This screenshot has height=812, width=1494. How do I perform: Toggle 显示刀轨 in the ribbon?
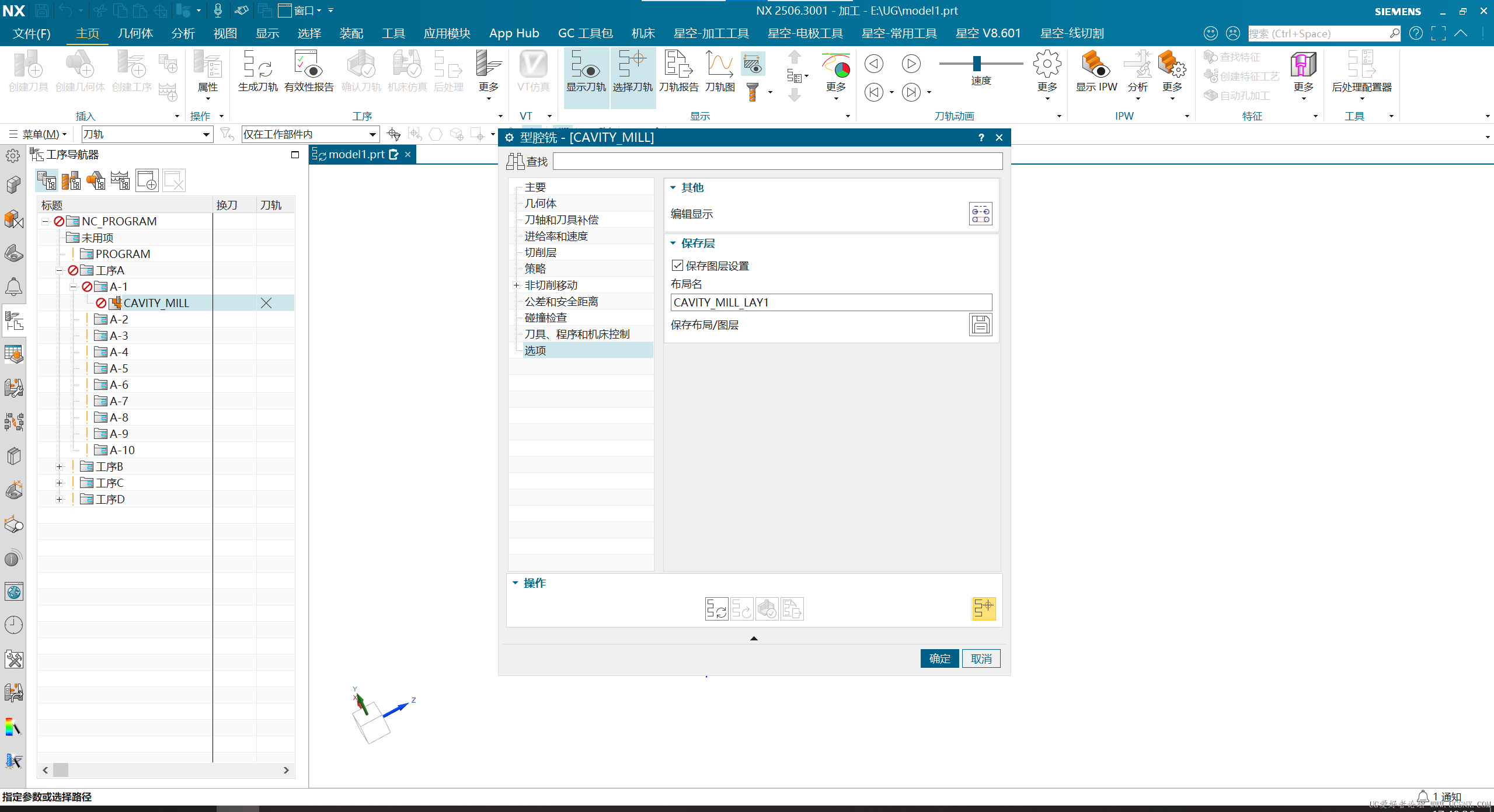[586, 72]
